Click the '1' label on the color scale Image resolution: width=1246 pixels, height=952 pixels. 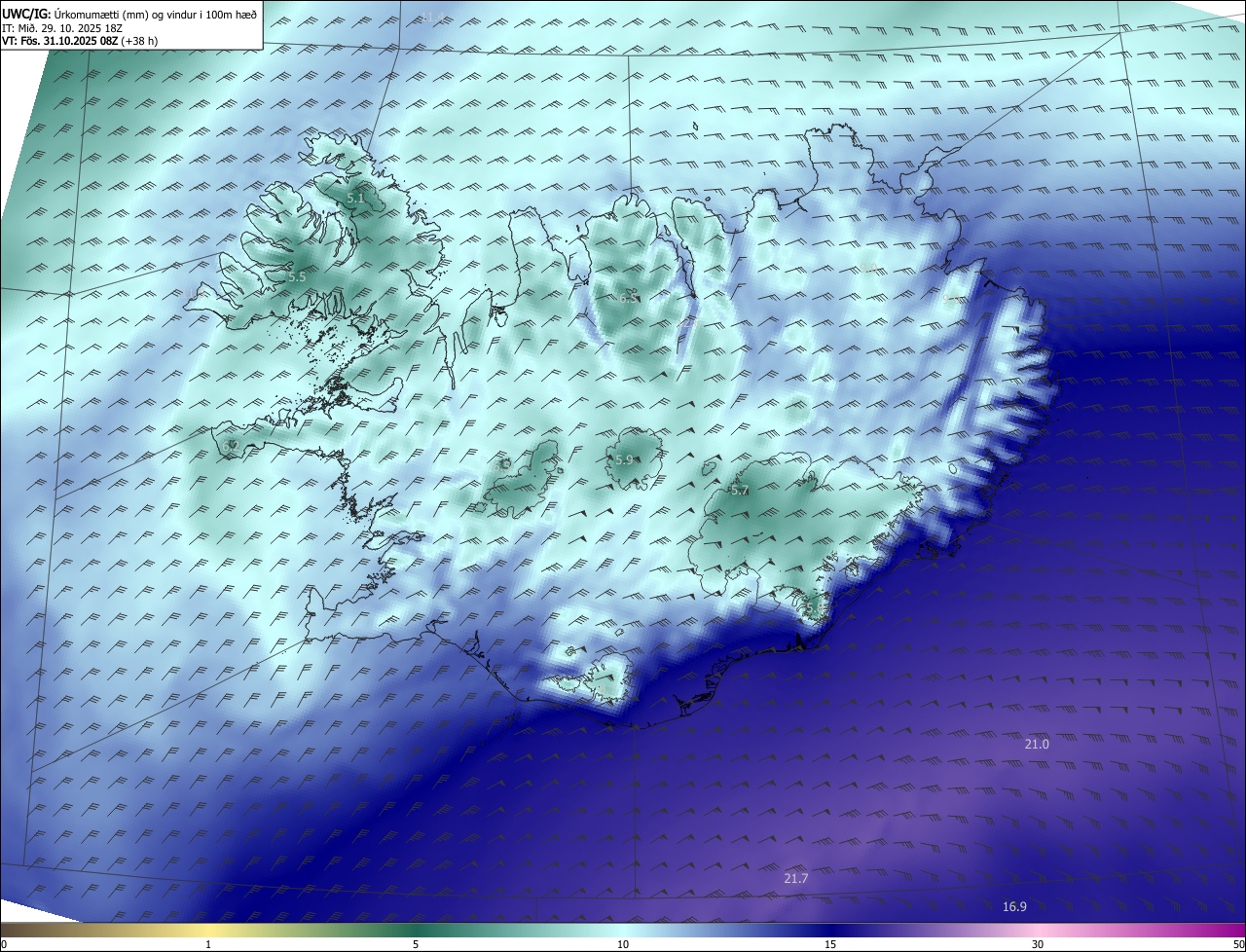tap(208, 944)
